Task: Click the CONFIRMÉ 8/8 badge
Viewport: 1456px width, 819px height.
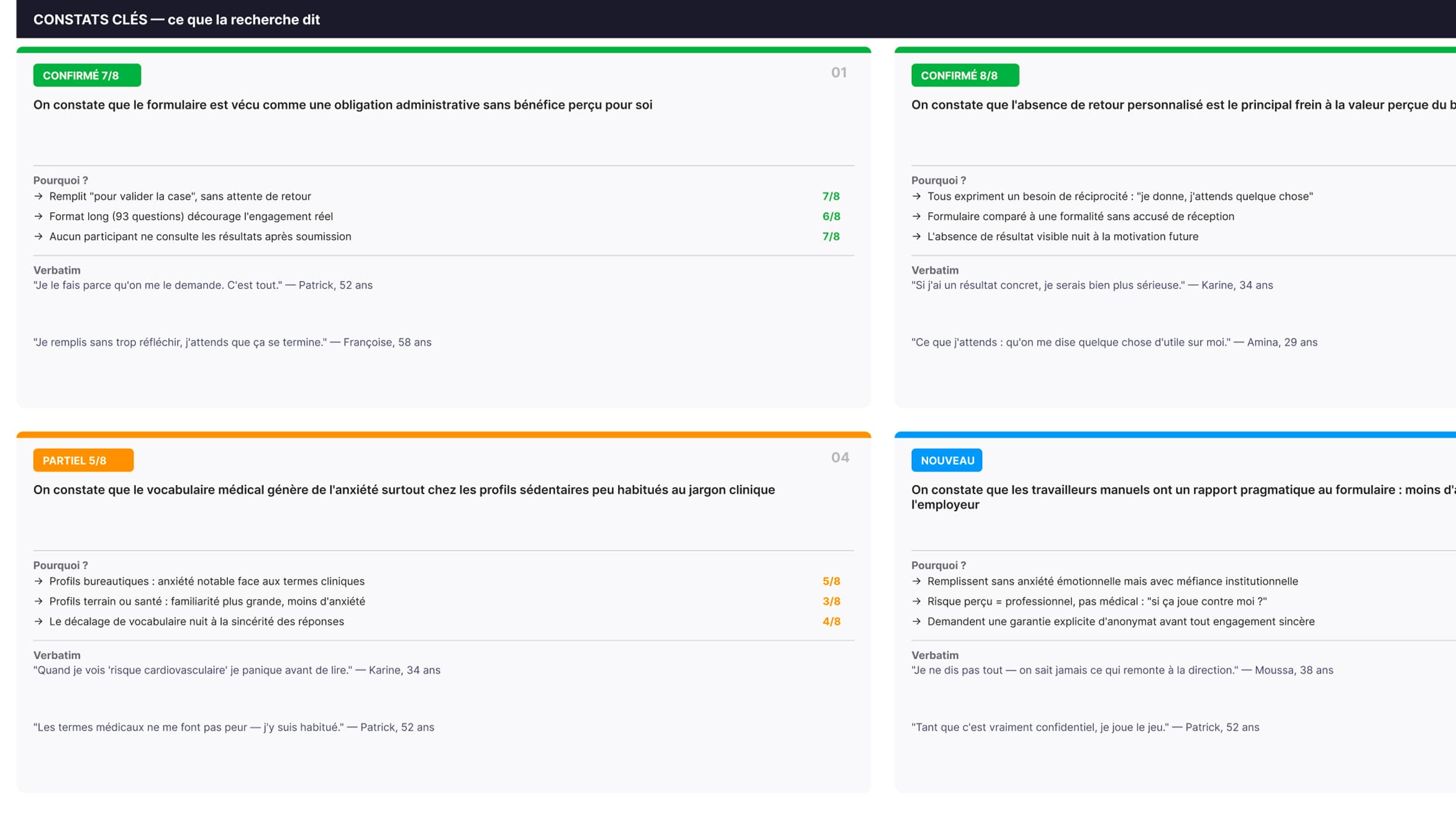Action: pyautogui.click(x=965, y=75)
